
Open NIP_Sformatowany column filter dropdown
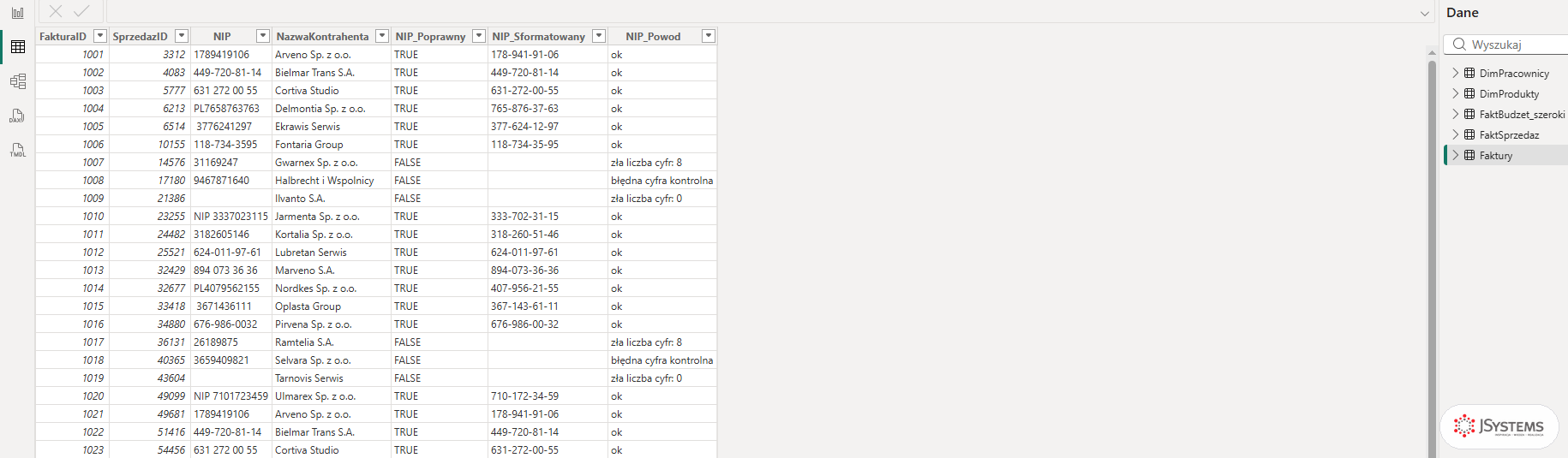coord(599,36)
